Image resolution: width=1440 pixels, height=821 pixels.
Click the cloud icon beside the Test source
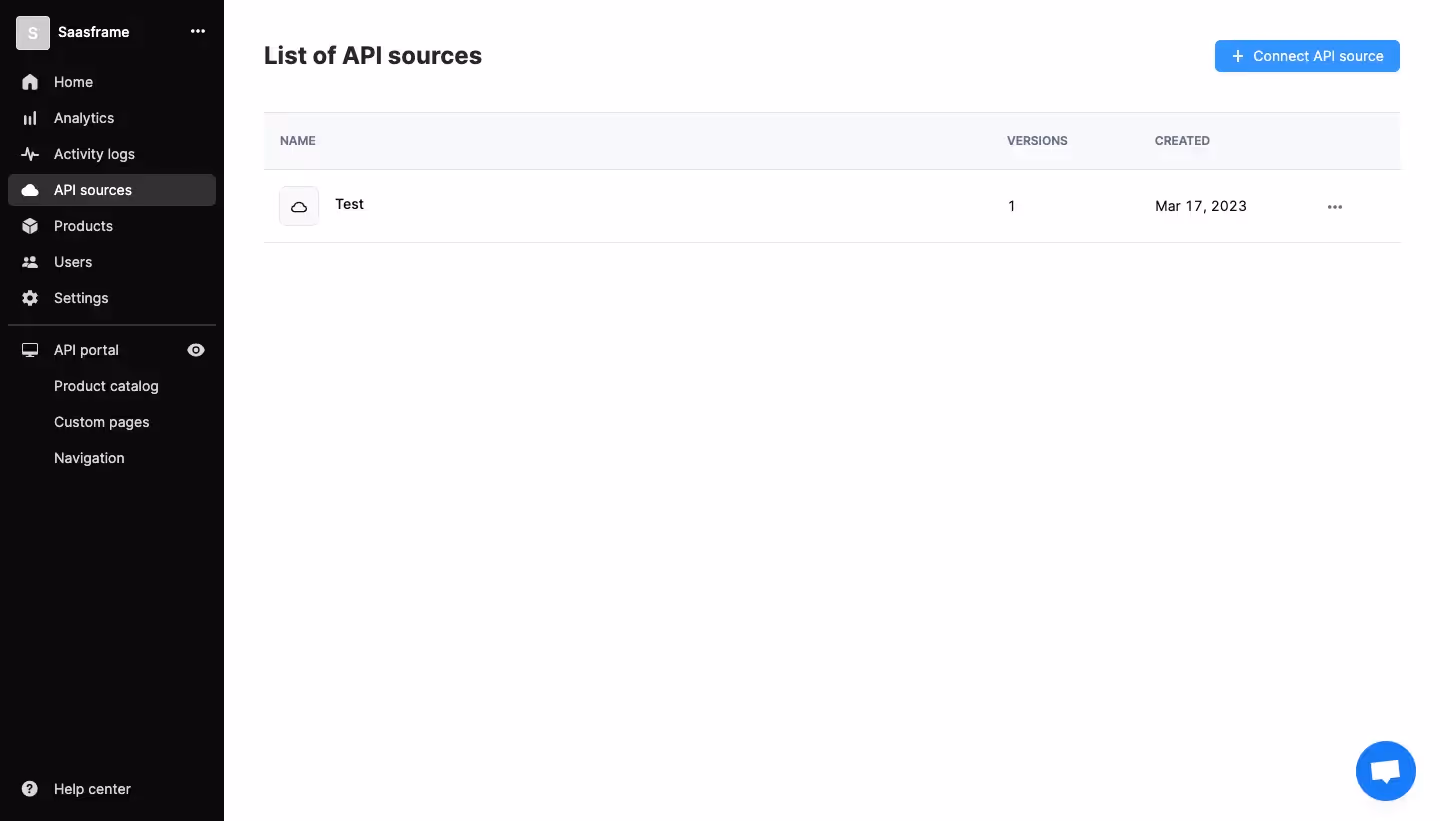click(299, 206)
